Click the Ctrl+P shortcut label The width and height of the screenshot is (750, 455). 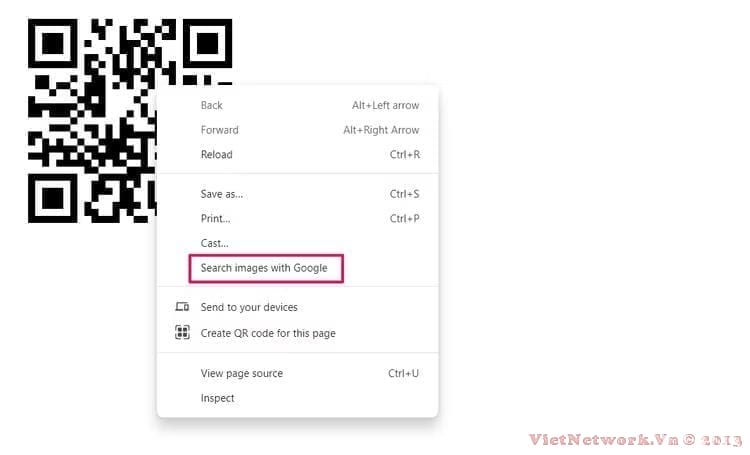coord(405,219)
